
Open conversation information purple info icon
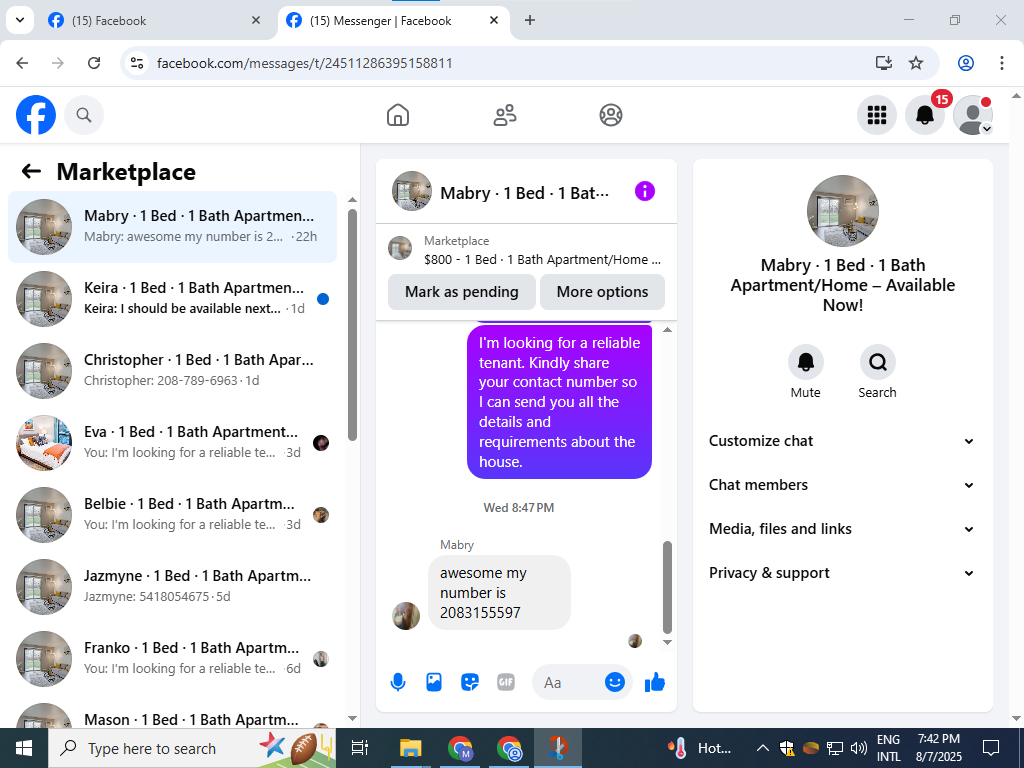point(645,191)
